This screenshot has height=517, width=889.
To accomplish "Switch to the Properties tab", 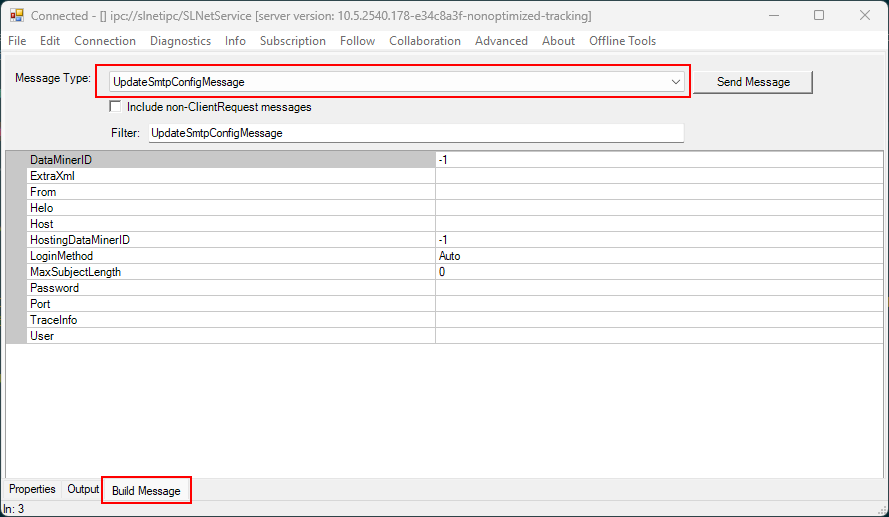I will coord(32,489).
